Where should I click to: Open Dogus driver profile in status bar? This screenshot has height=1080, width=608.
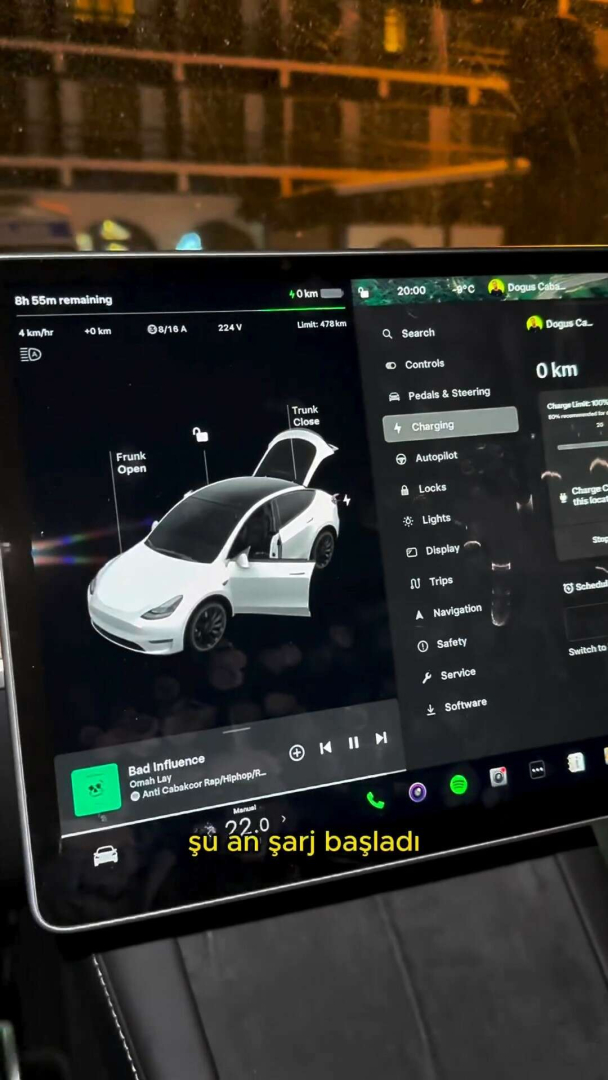coord(527,288)
